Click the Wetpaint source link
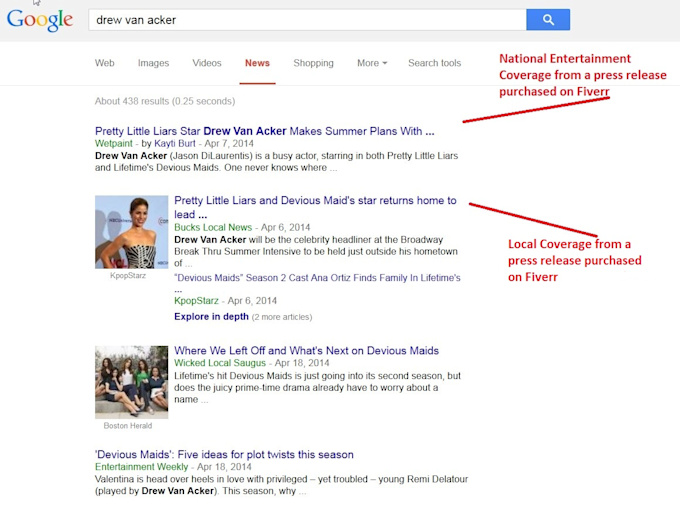The image size is (680, 510). point(114,144)
